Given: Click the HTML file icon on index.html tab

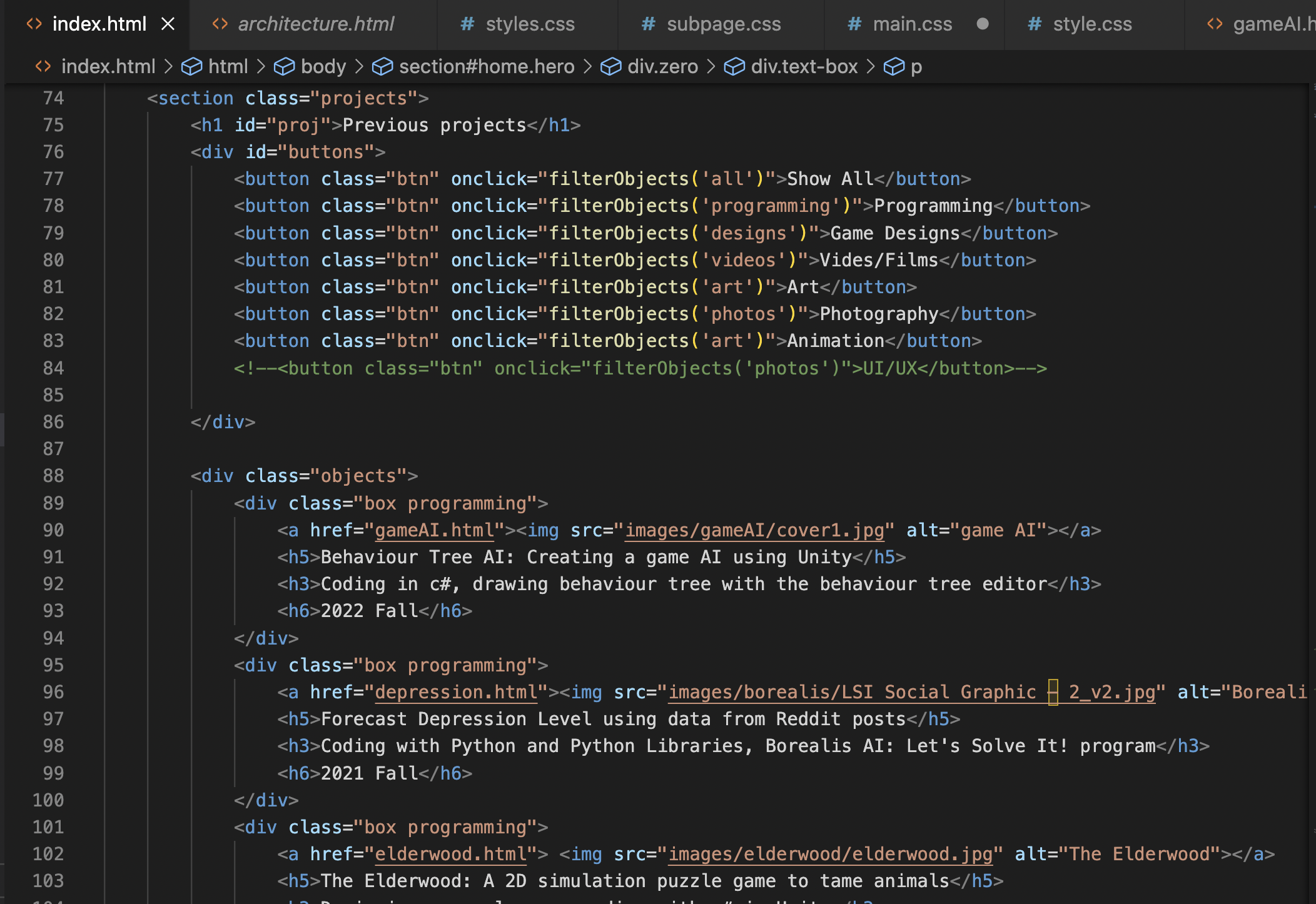Looking at the screenshot, I should pos(34,24).
